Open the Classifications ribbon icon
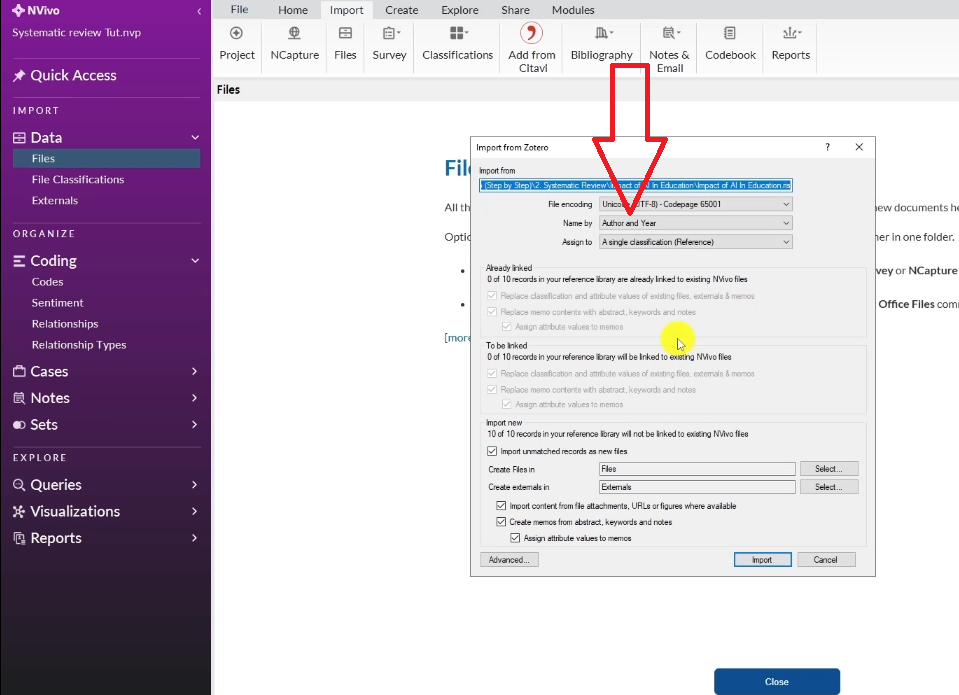 tap(457, 33)
